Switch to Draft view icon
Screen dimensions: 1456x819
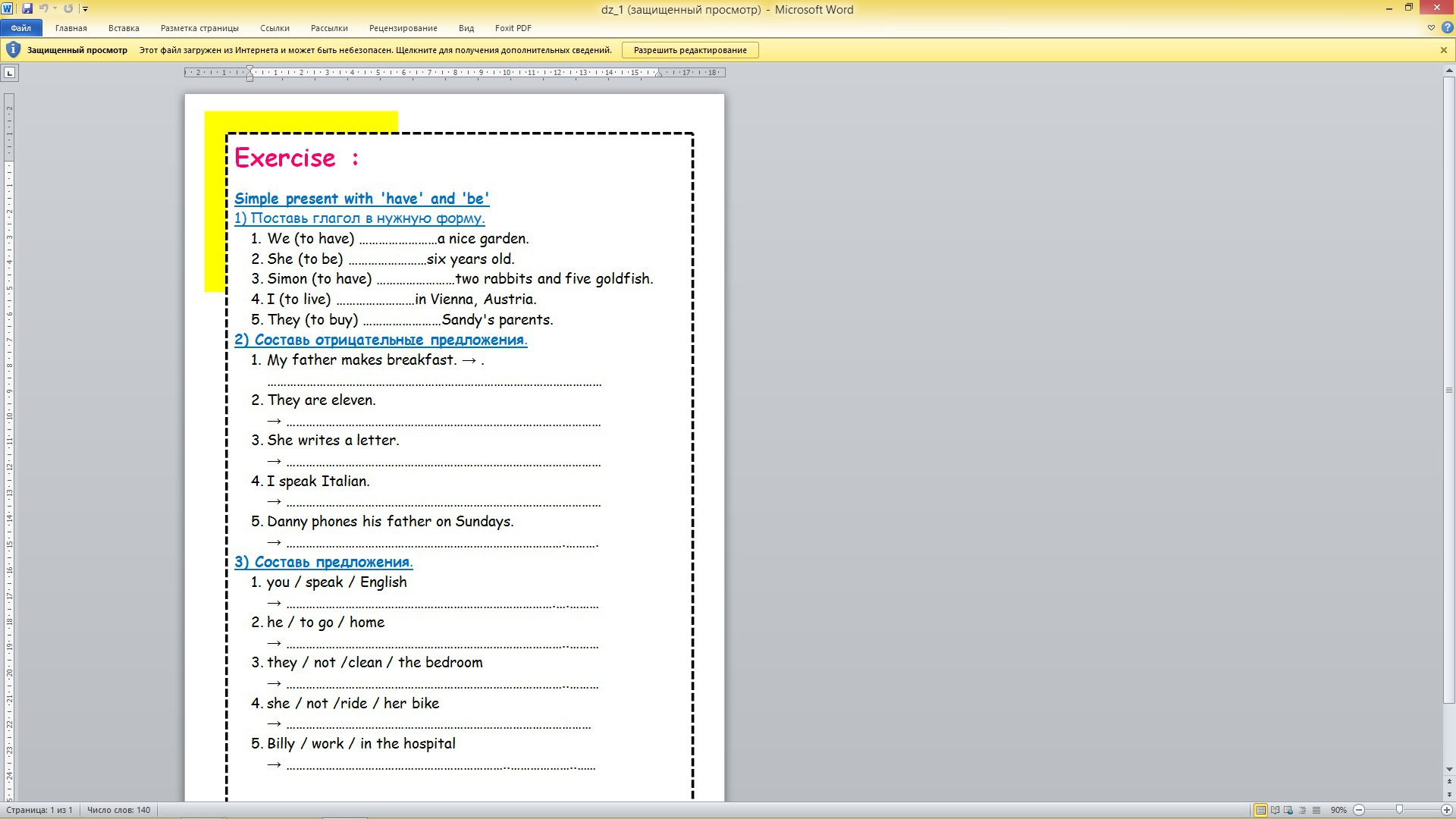(1316, 810)
